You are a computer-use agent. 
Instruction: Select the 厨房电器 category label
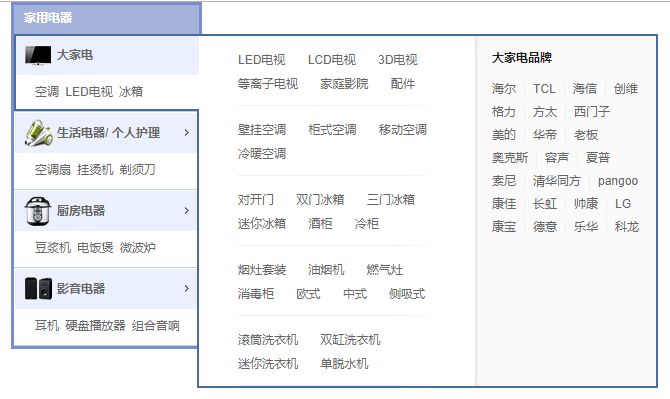[81, 211]
